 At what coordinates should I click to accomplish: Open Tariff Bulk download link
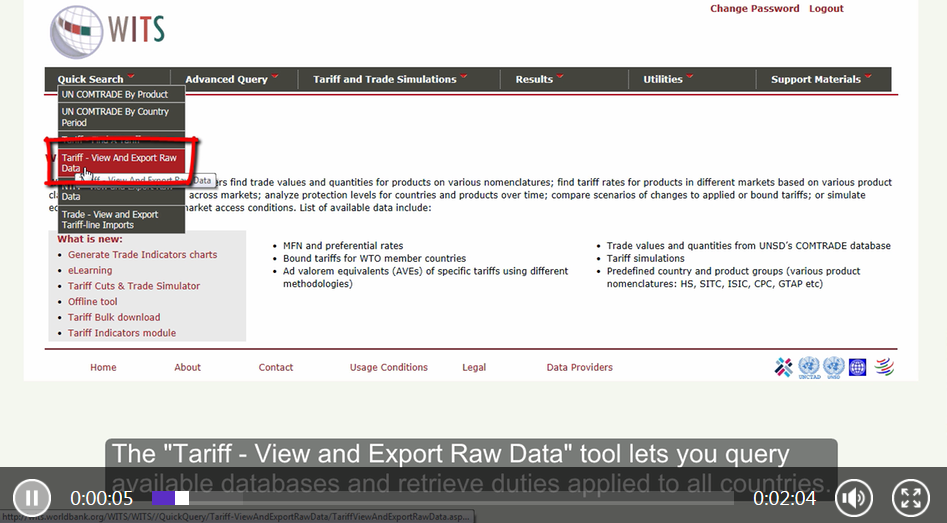point(114,317)
